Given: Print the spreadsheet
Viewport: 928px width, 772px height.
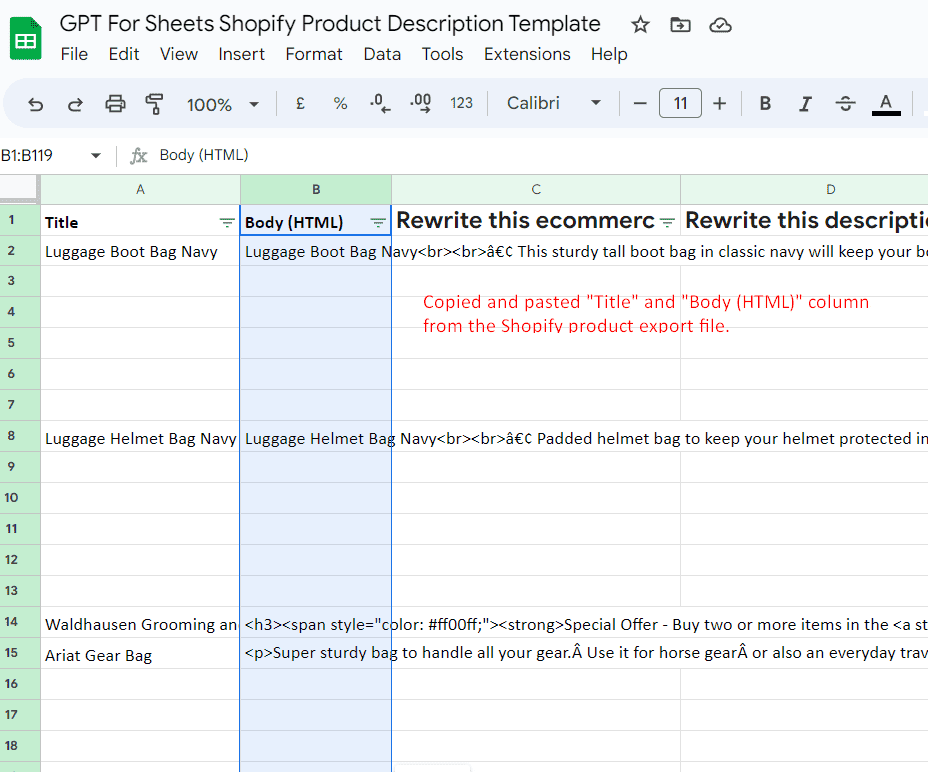Looking at the screenshot, I should tap(115, 104).
